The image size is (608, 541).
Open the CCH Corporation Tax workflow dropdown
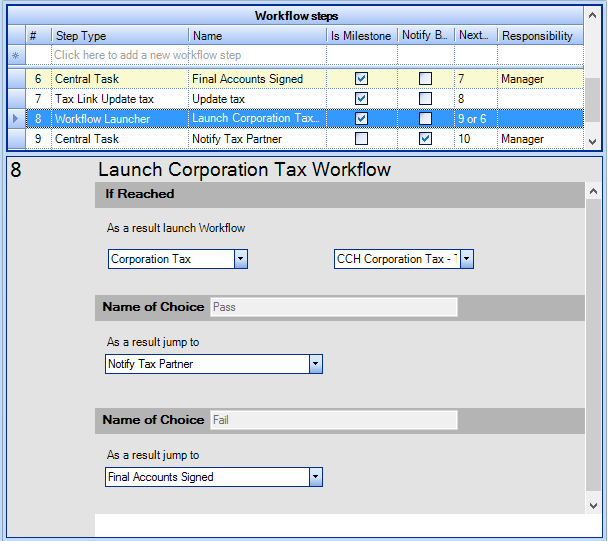click(466, 259)
